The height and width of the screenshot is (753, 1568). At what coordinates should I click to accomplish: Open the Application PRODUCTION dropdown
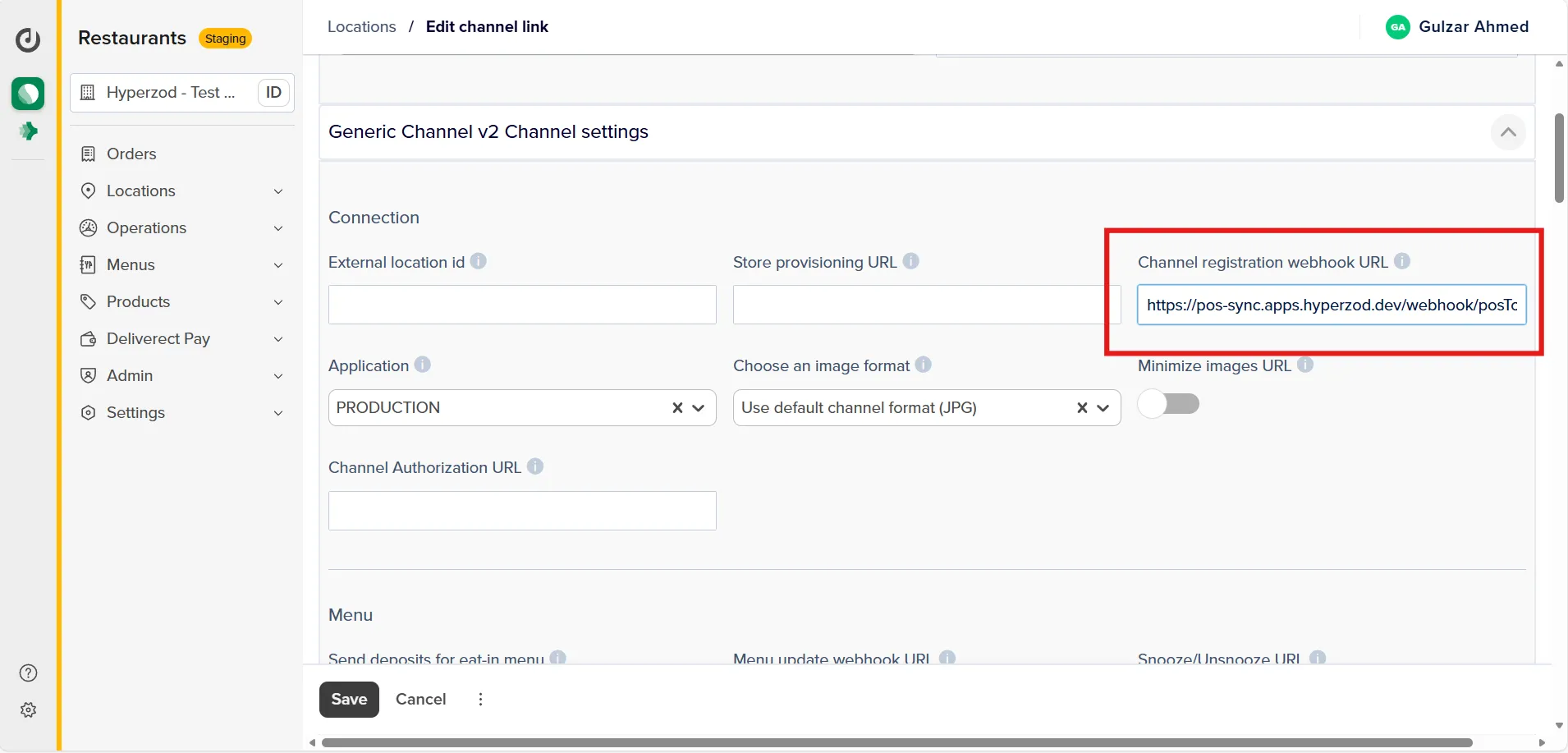[699, 408]
